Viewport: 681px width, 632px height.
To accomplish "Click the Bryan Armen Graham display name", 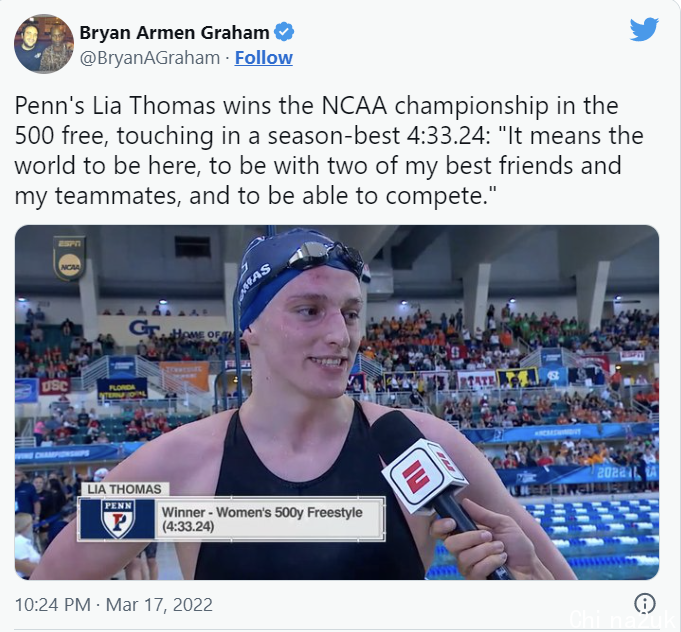I will point(174,33).
